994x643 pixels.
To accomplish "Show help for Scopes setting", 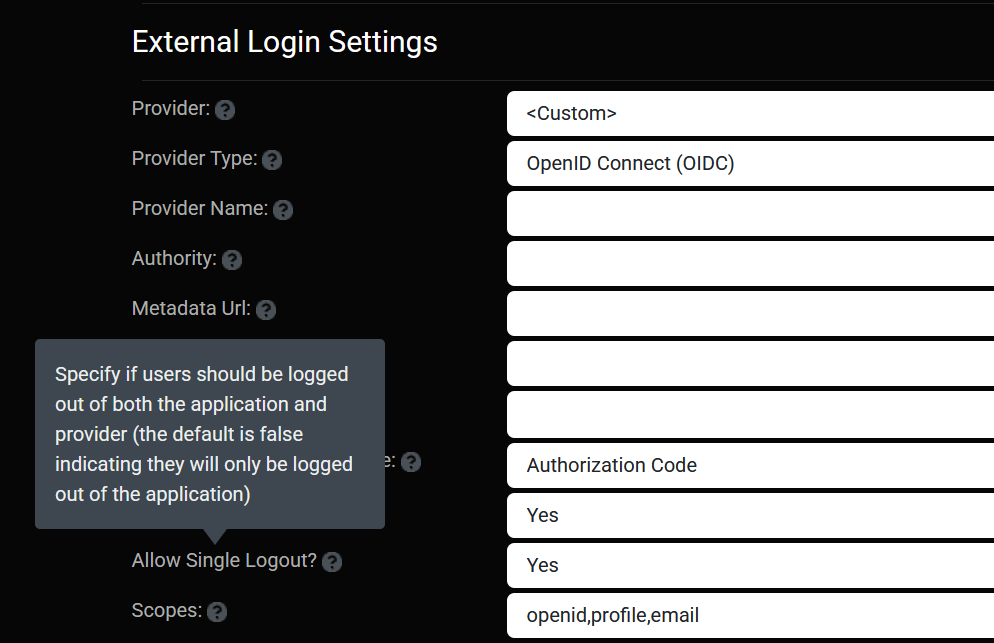I will [217, 612].
